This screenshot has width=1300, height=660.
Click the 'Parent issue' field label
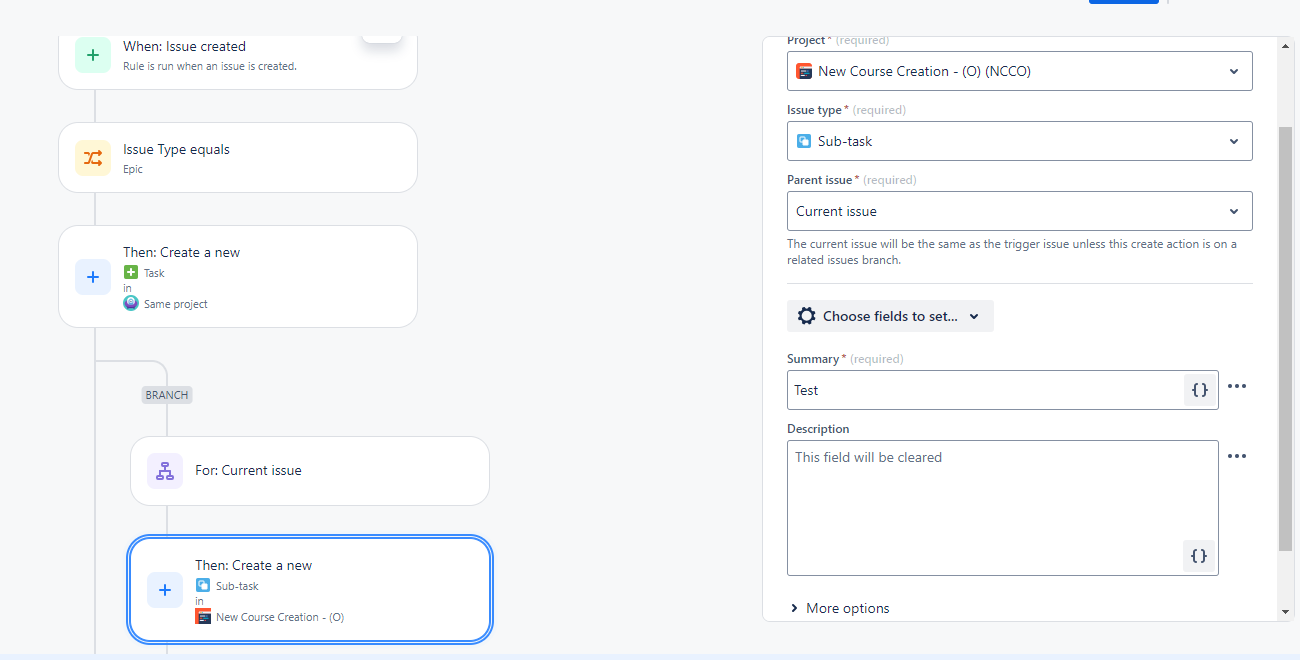820,180
